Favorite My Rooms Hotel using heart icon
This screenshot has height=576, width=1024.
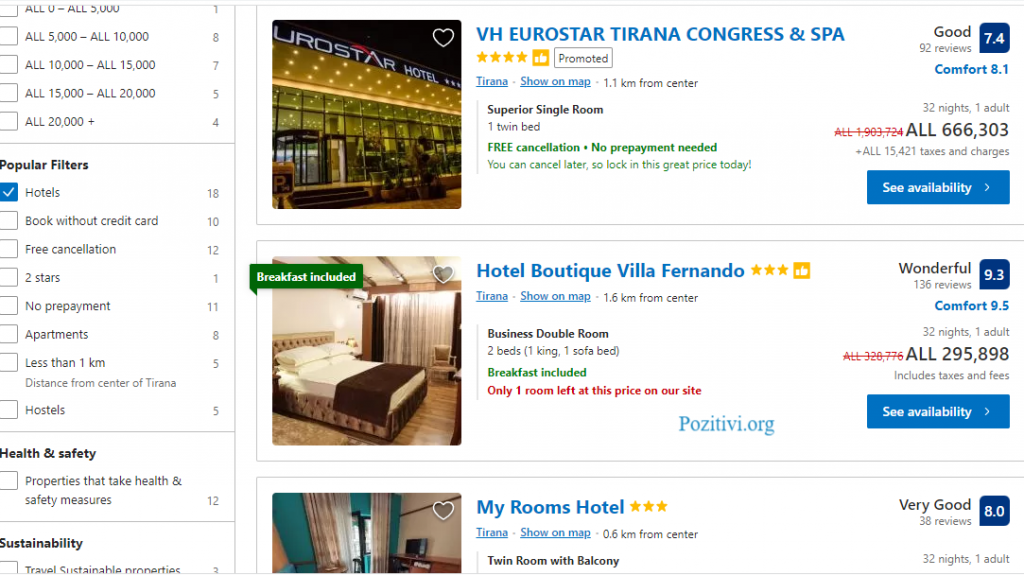click(x=443, y=511)
